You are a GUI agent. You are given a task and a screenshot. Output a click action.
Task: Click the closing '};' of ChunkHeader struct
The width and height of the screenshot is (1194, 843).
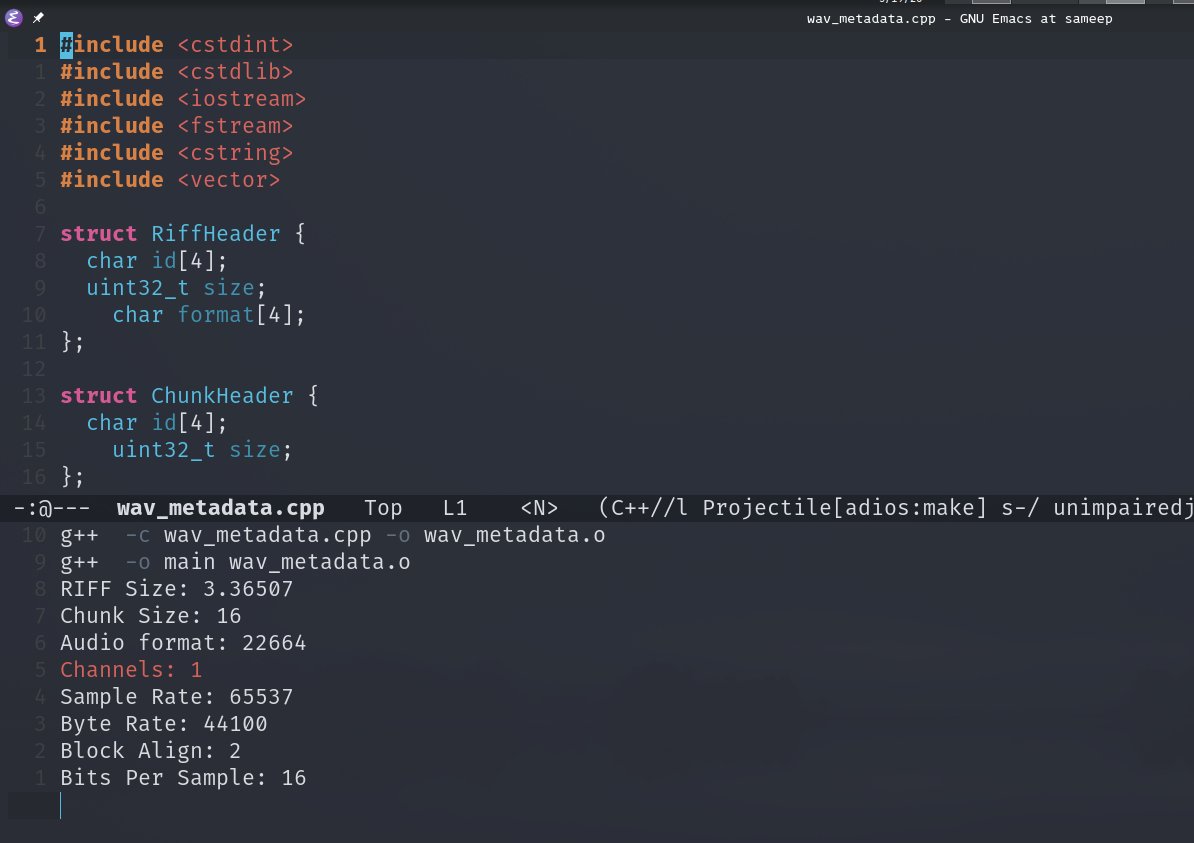coord(72,477)
